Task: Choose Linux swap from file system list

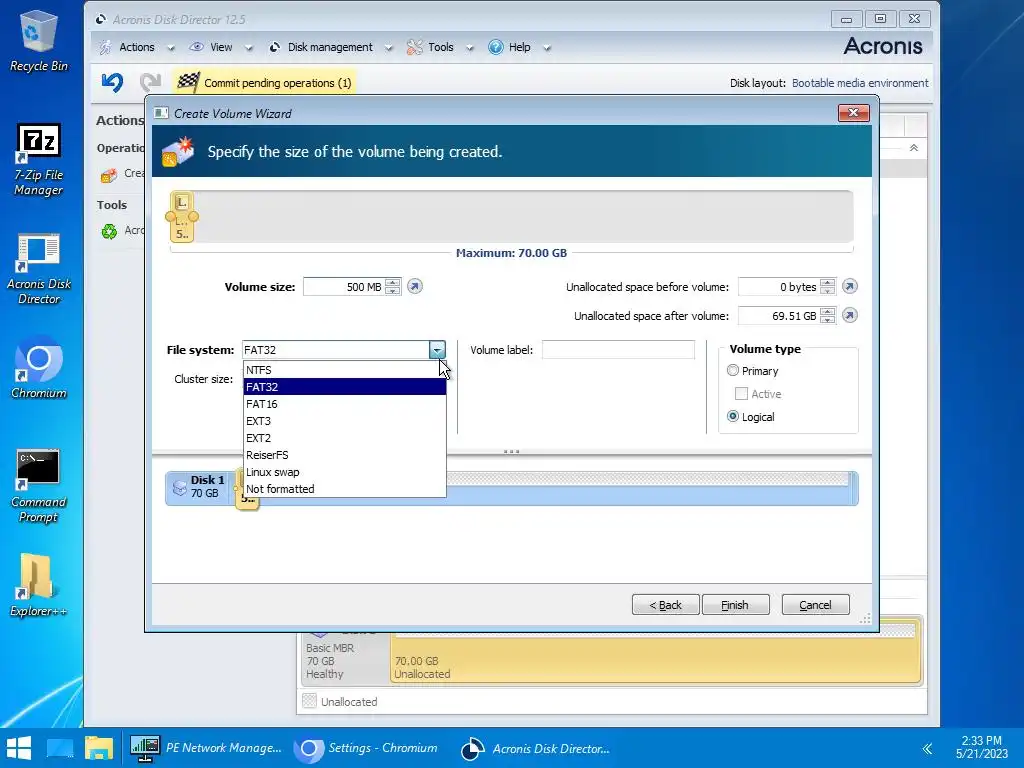Action: tap(345, 472)
